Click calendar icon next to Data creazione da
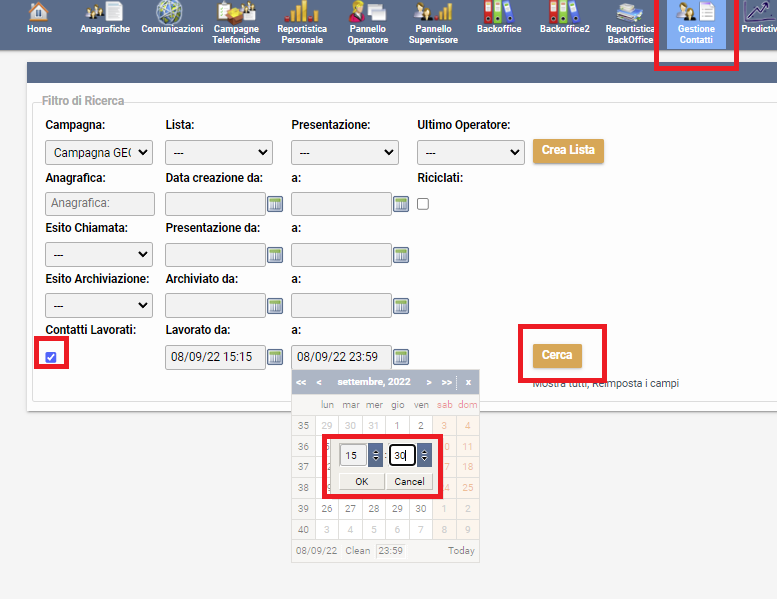This screenshot has width=777, height=599. 275,204
